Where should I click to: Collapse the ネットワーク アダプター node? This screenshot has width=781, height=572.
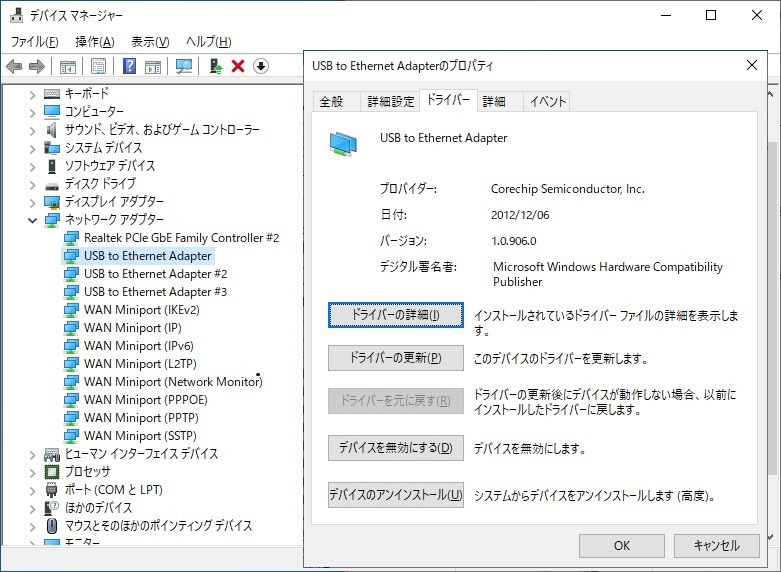click(32, 220)
